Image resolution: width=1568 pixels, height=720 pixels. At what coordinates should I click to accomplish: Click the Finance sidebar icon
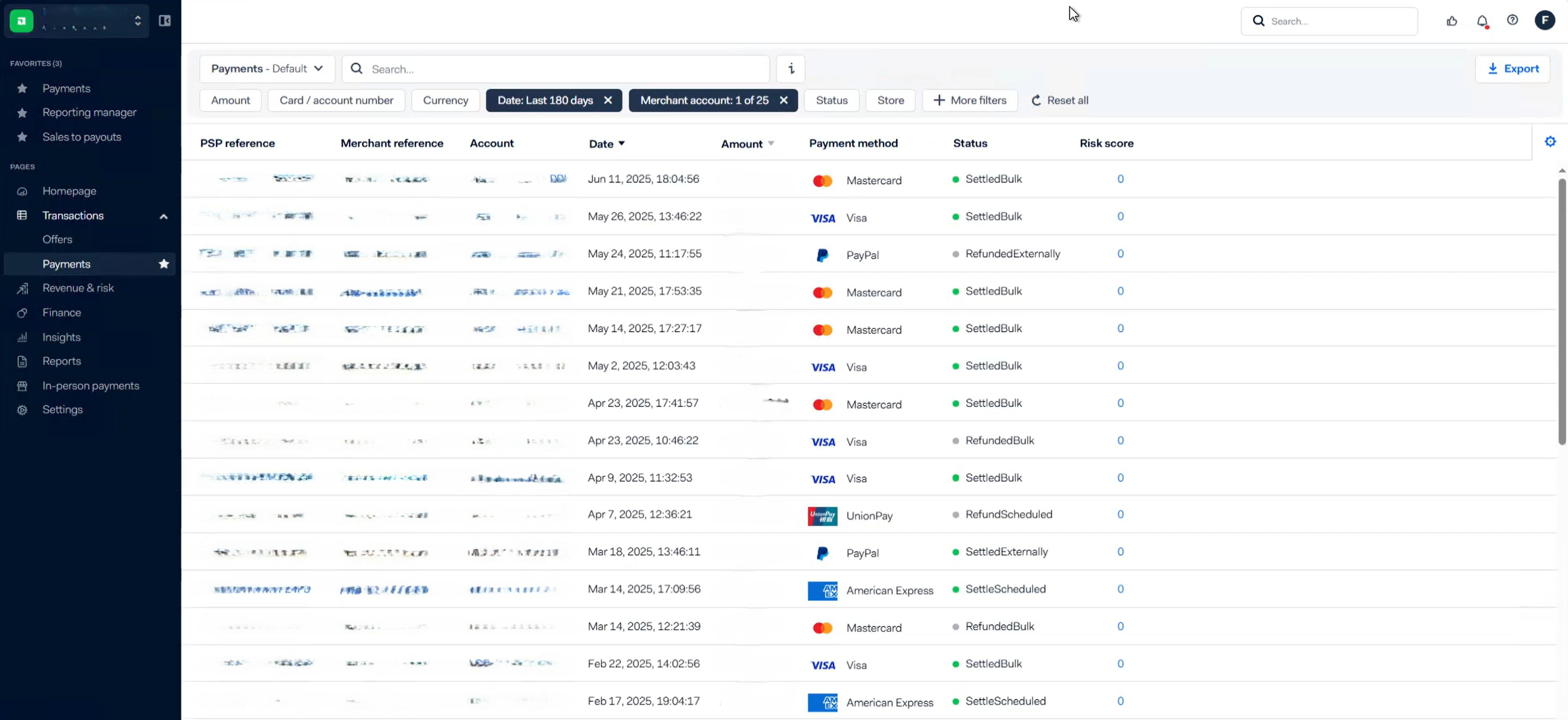coord(22,313)
